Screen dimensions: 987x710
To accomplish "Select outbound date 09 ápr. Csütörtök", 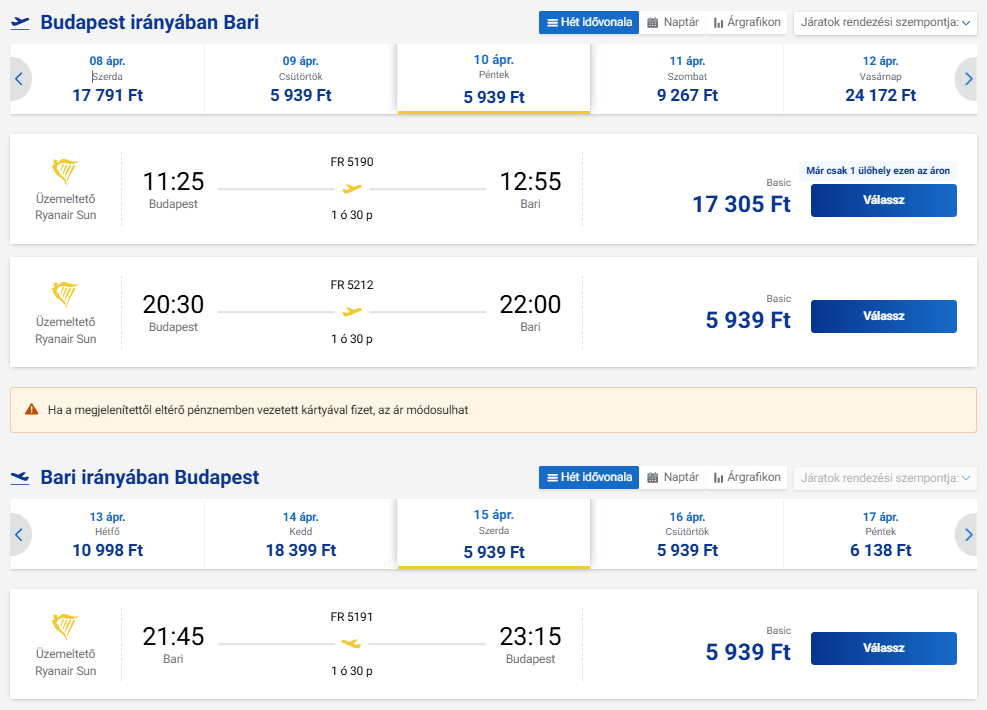I will click(301, 79).
